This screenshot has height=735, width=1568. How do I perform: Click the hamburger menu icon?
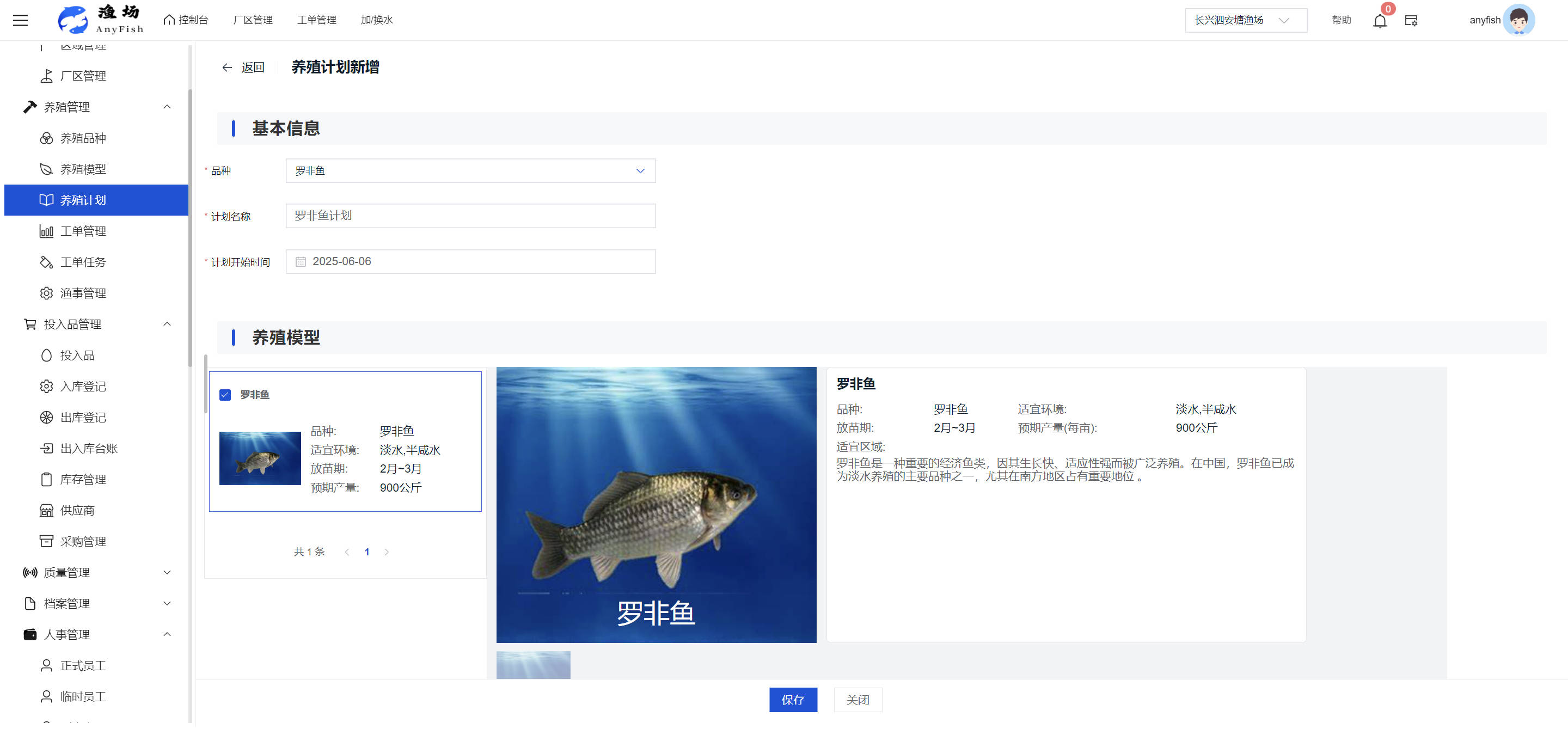[x=20, y=20]
